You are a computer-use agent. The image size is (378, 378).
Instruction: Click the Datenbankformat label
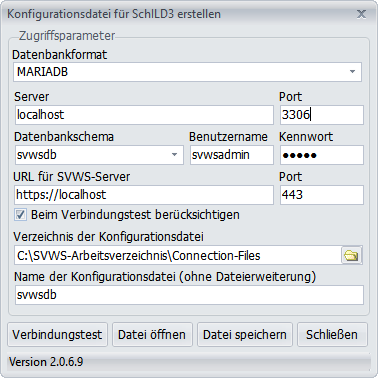tap(60, 55)
